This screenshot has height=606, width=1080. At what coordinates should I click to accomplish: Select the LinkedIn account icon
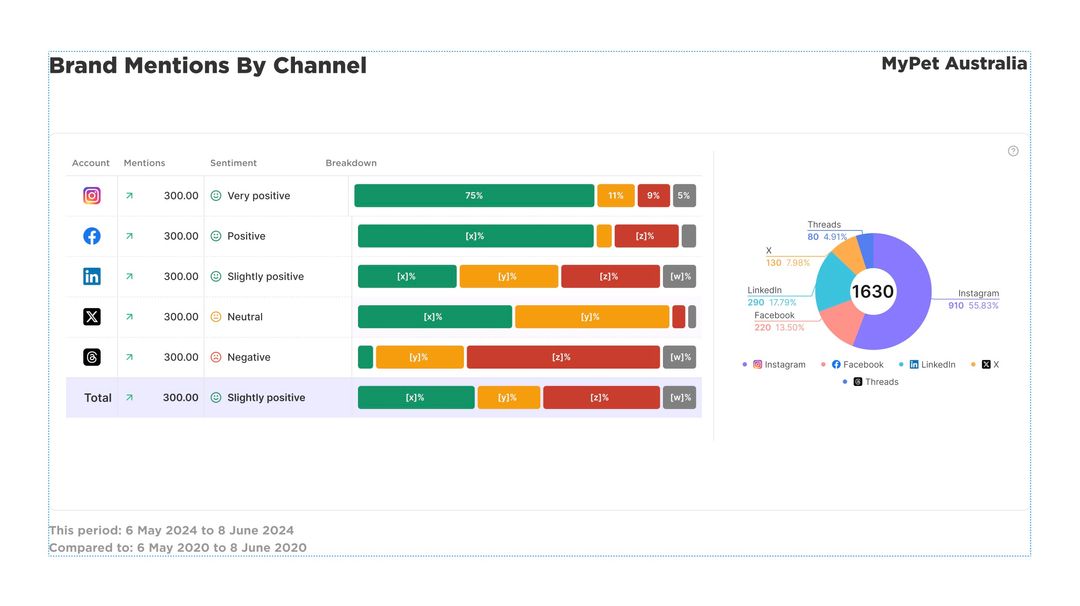(x=91, y=276)
